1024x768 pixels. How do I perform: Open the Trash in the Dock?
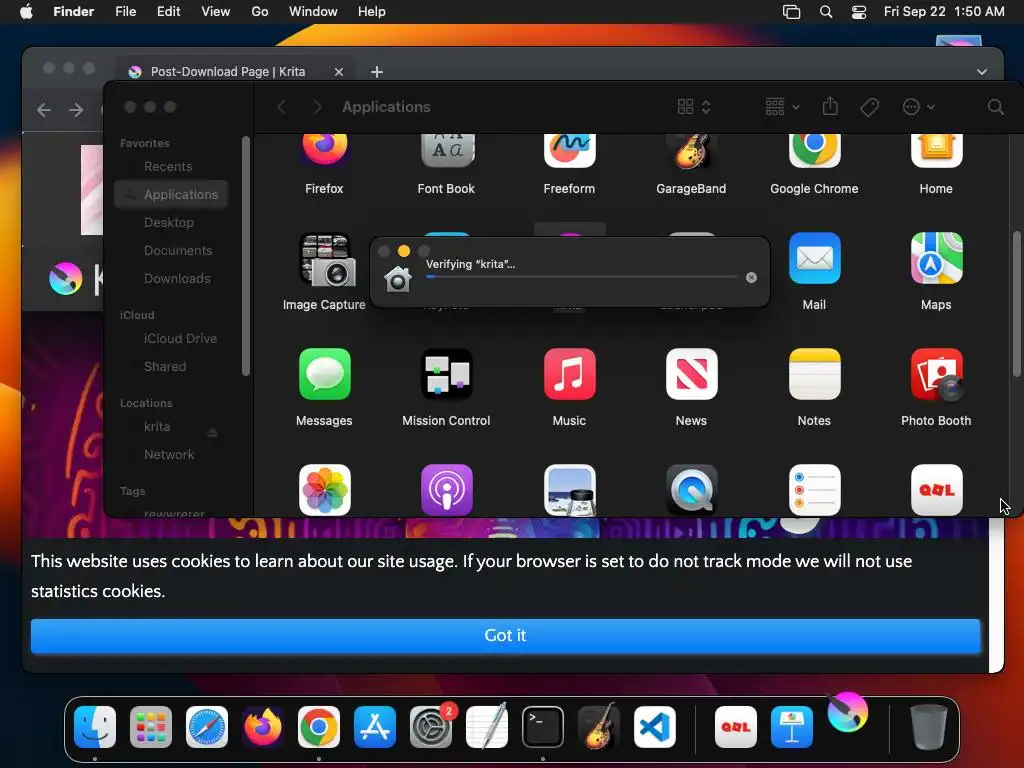929,727
